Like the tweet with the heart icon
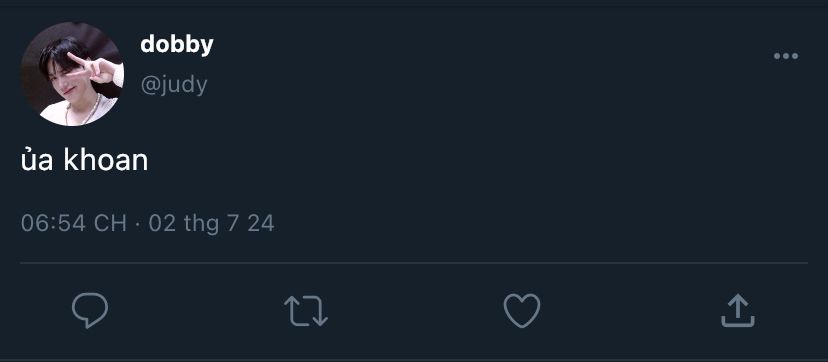Image resolution: width=828 pixels, height=362 pixels. pyautogui.click(x=522, y=310)
